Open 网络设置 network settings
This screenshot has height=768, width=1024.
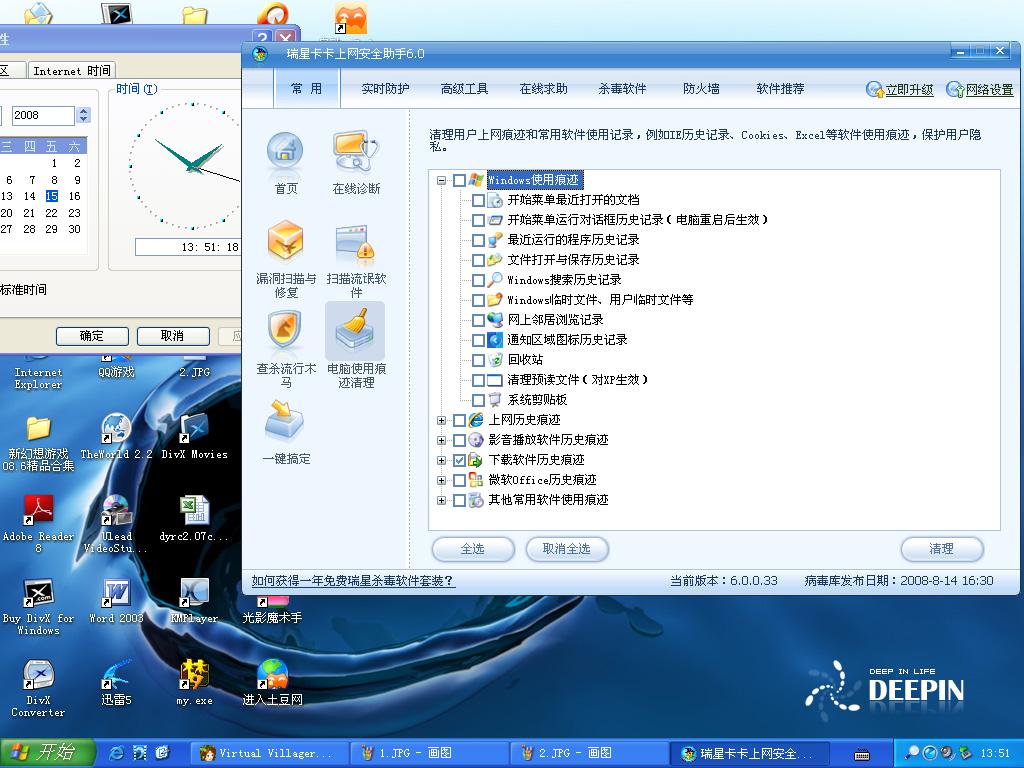[x=980, y=89]
